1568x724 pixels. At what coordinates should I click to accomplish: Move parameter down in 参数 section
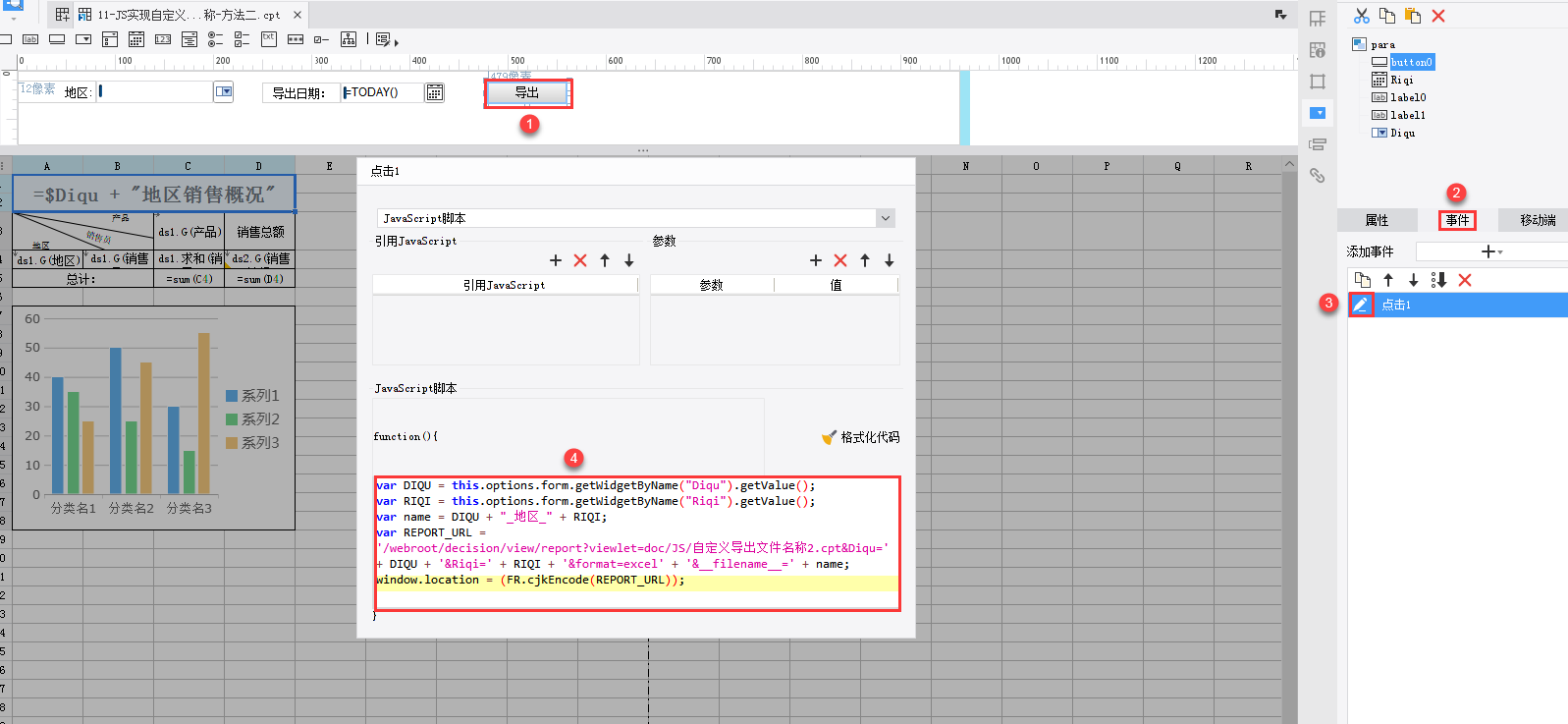point(890,260)
